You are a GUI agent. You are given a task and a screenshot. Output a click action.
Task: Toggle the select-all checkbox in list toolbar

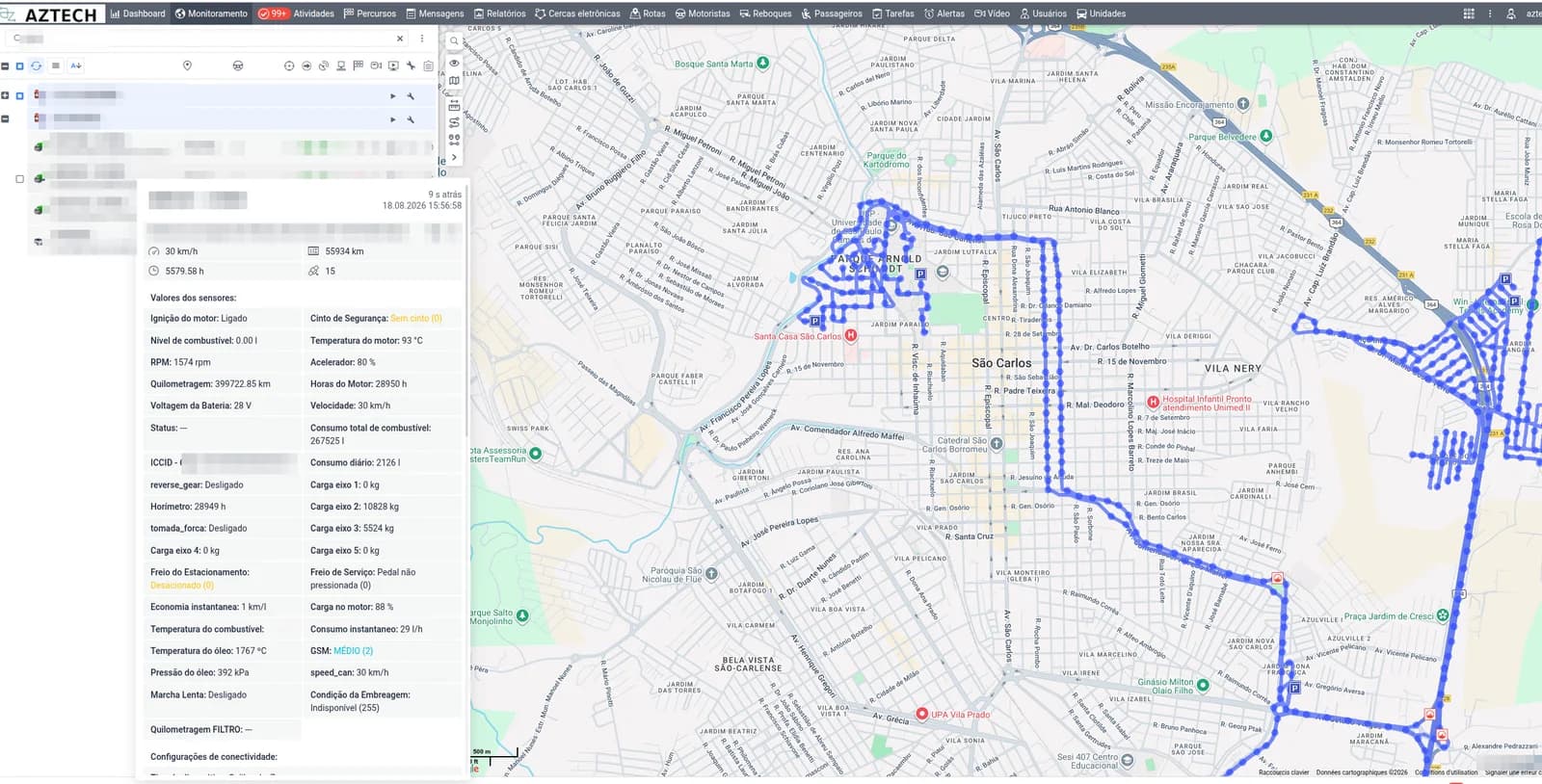[19, 65]
